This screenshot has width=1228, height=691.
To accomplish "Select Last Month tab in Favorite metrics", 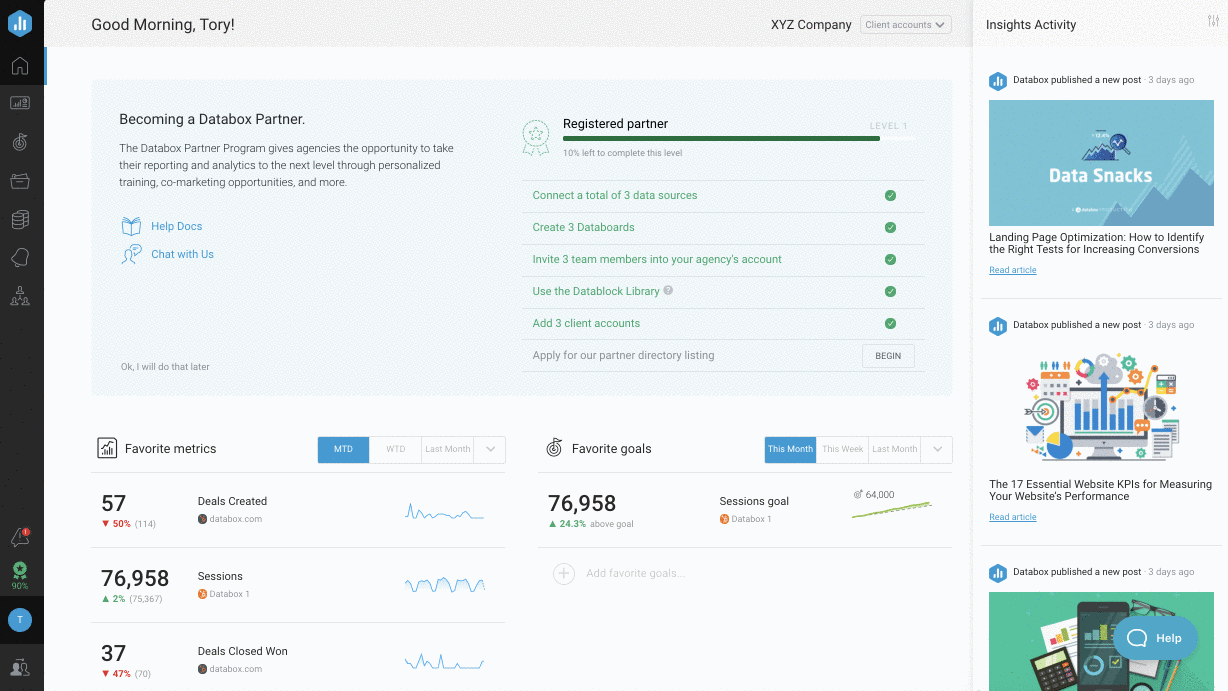I will click(x=447, y=449).
